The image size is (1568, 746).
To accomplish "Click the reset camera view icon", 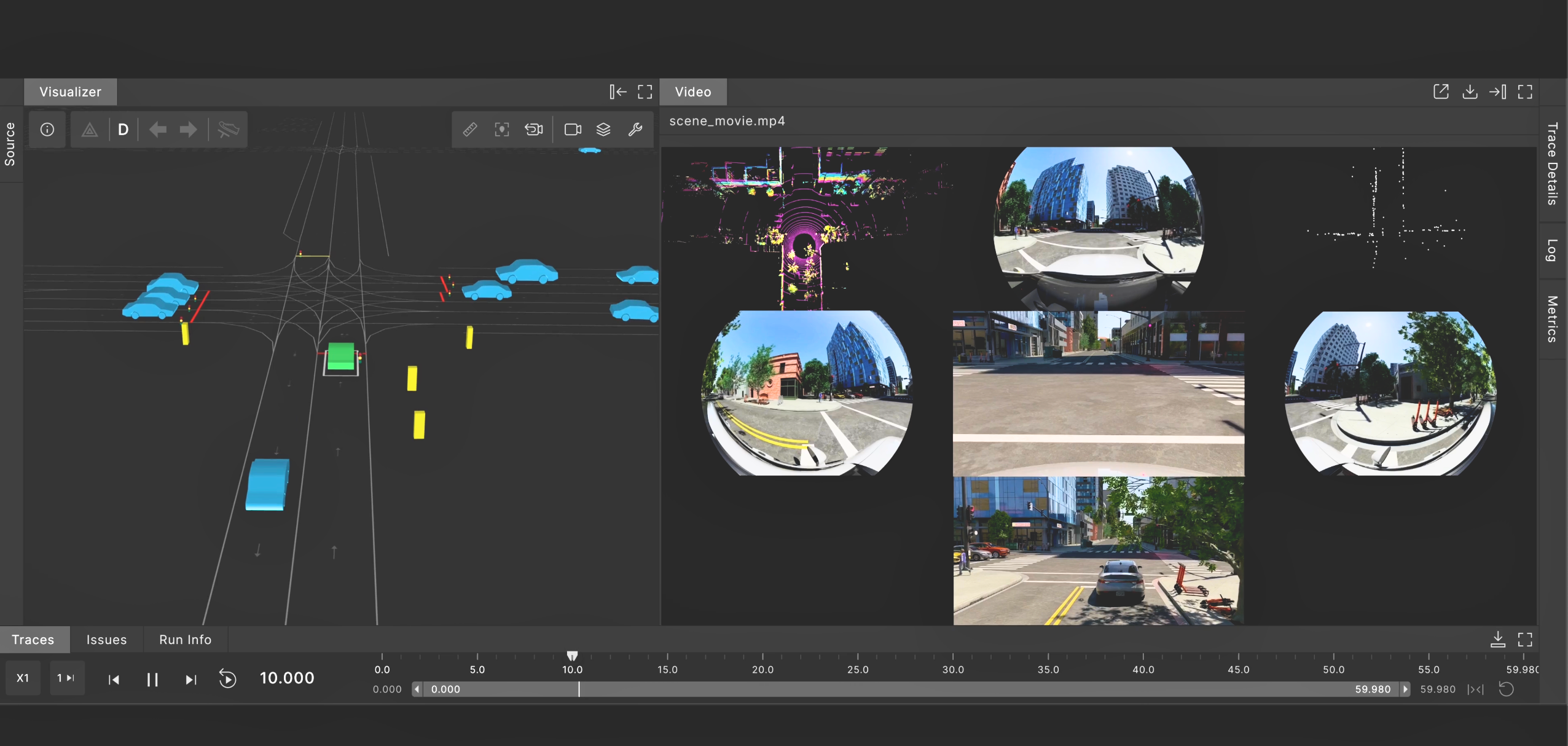I will coord(533,130).
